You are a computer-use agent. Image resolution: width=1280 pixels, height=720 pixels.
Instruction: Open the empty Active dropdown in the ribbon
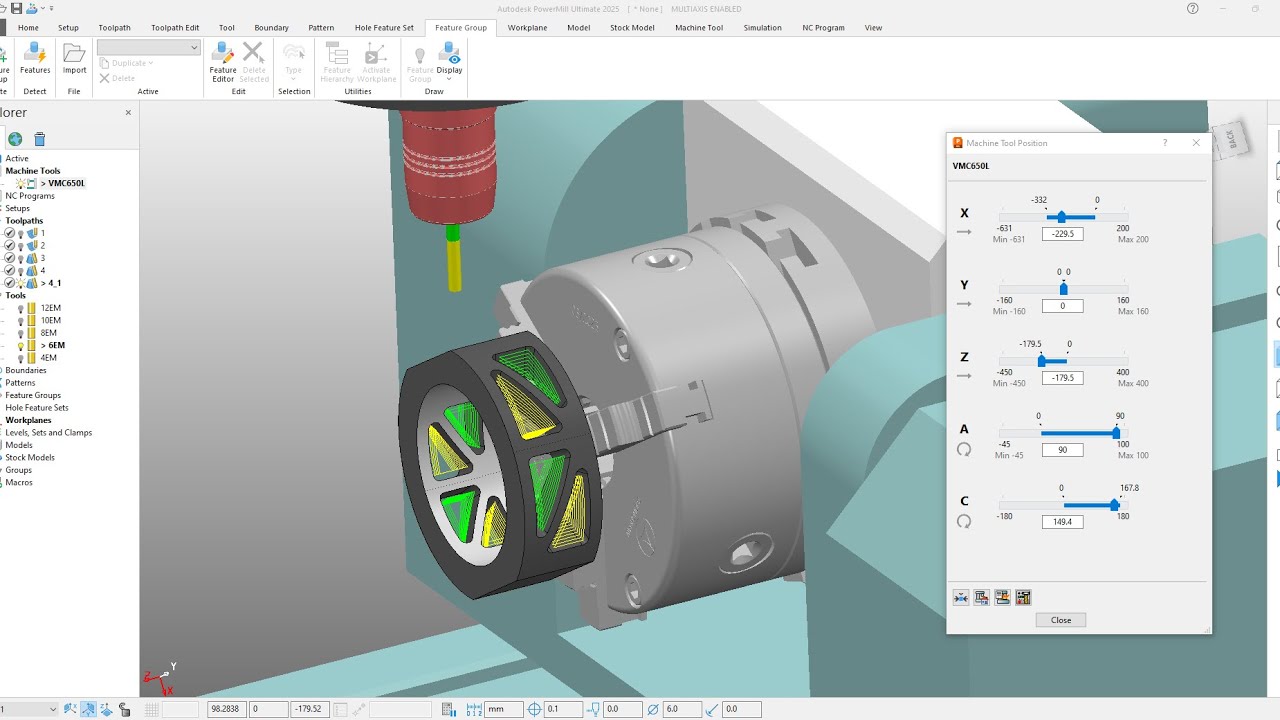[x=149, y=47]
